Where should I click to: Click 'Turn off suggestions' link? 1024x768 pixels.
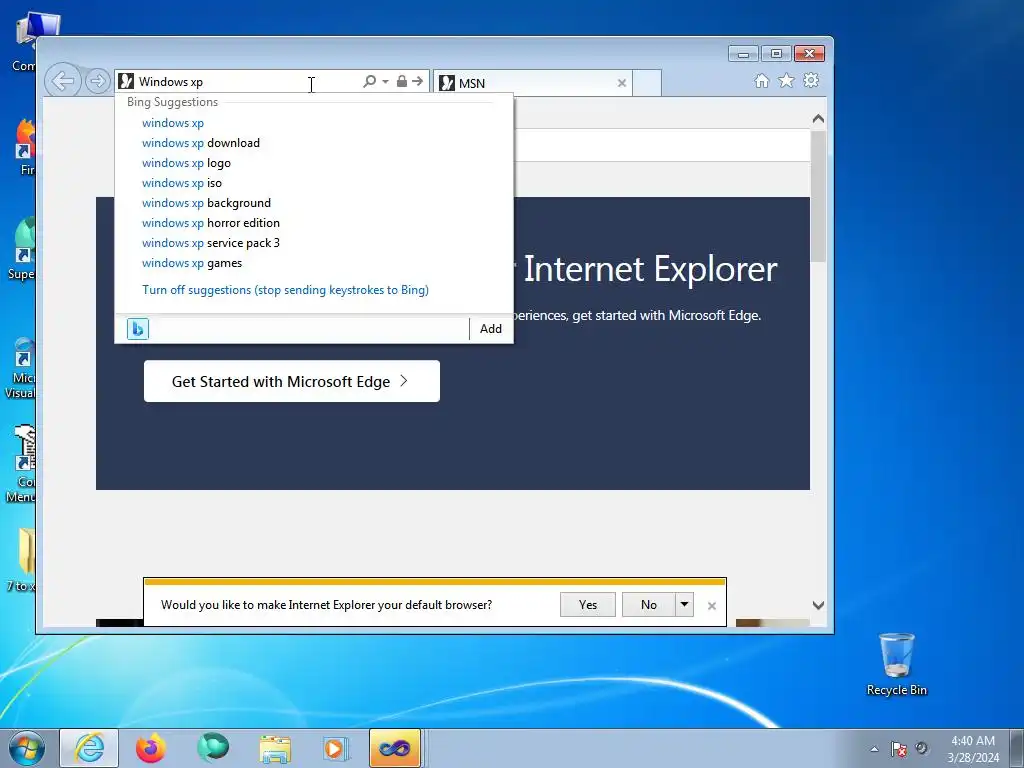click(x=285, y=290)
